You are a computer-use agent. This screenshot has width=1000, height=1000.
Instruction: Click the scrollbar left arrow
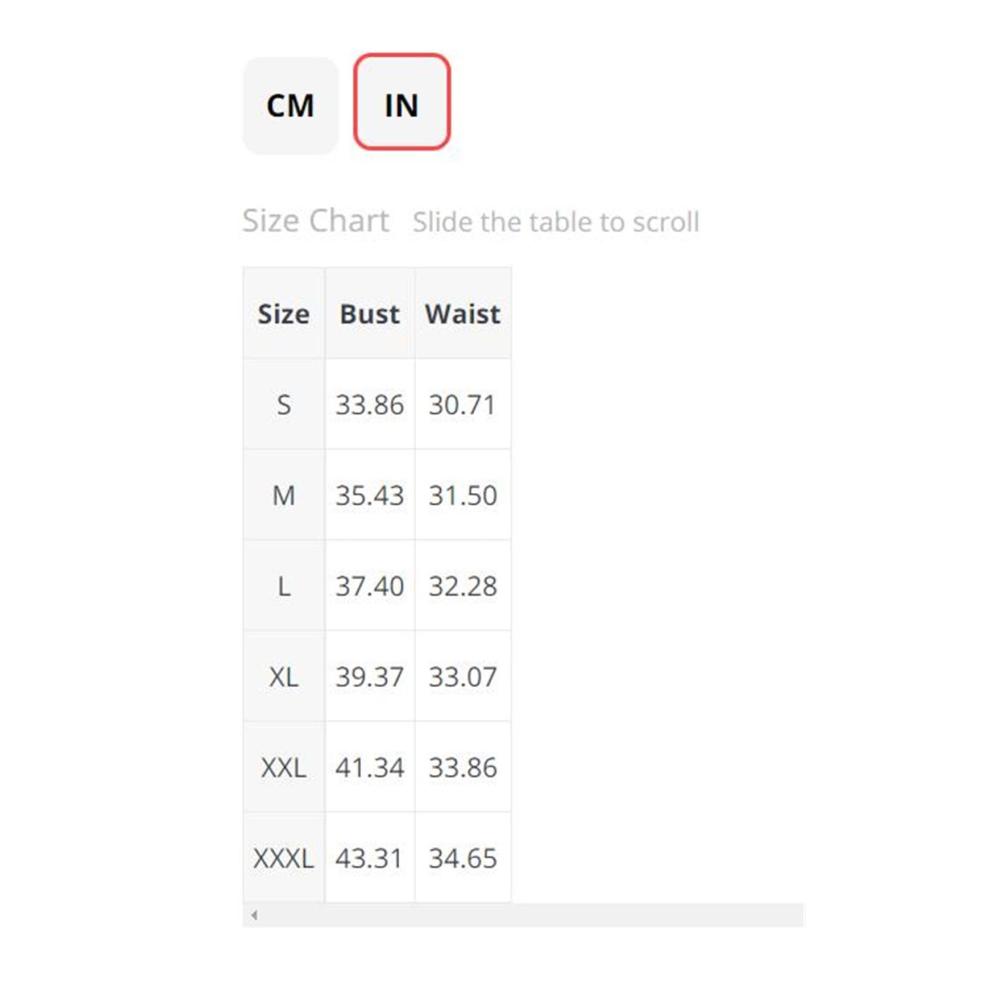[254, 915]
